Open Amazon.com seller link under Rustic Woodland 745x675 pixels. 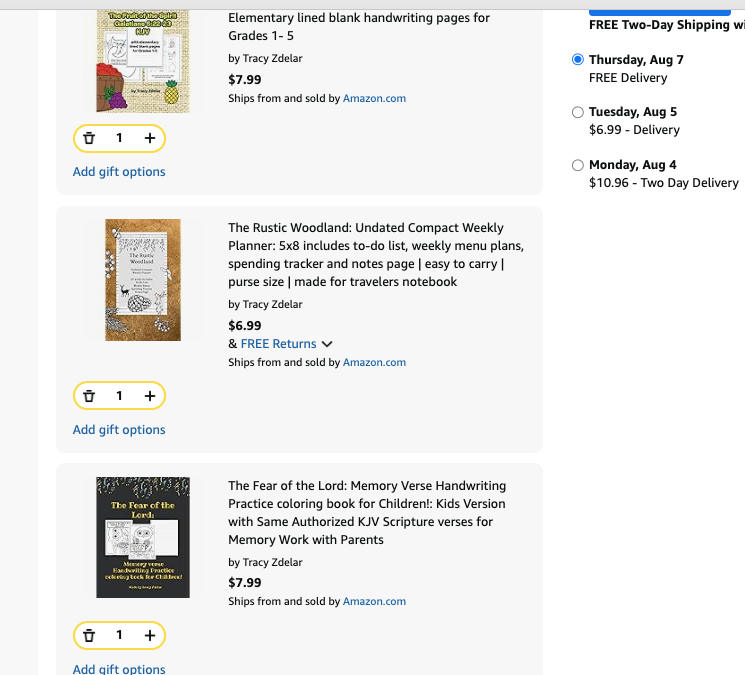[x=374, y=362]
